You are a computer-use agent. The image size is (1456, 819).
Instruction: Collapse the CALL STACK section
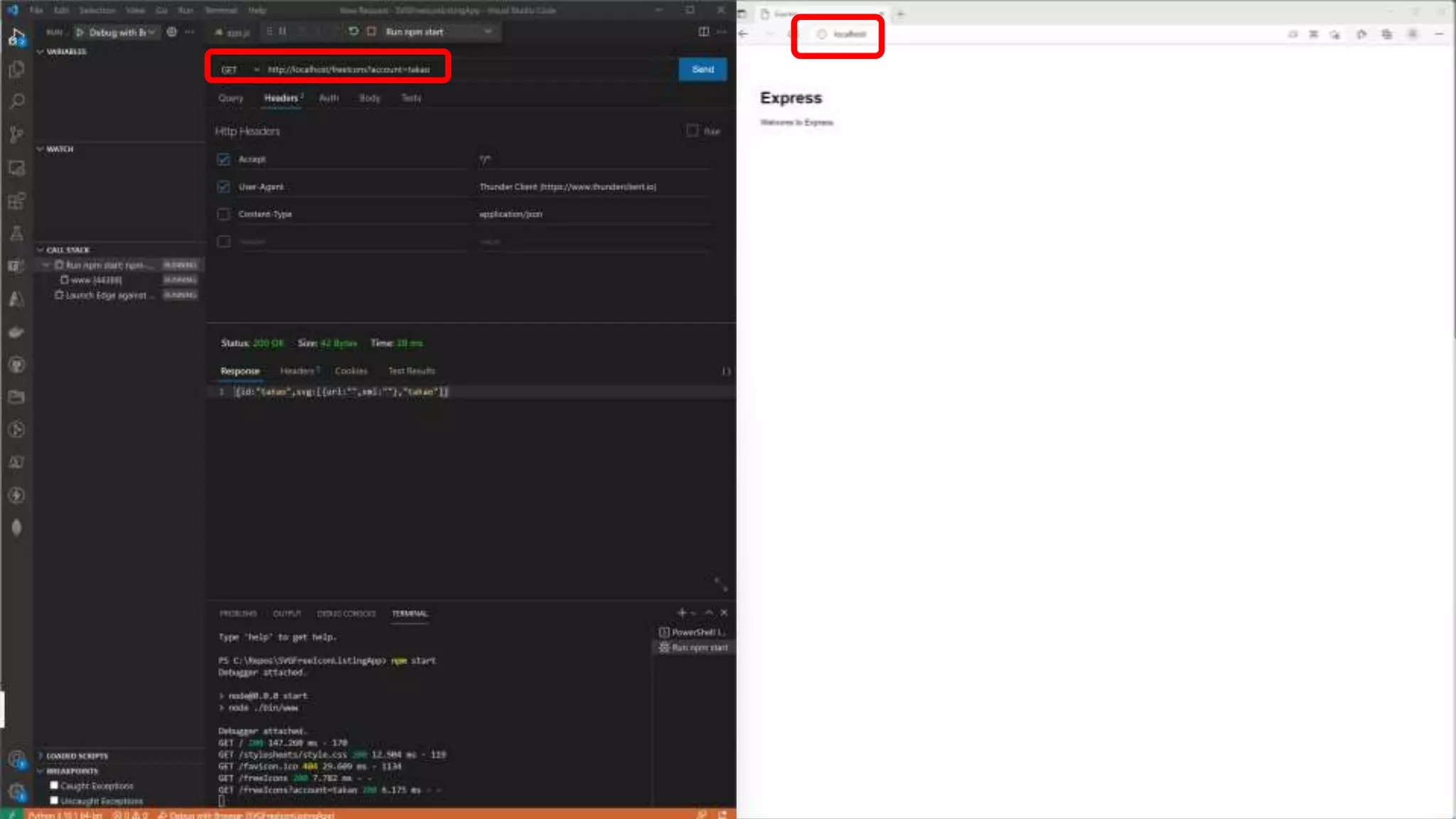pos(64,250)
